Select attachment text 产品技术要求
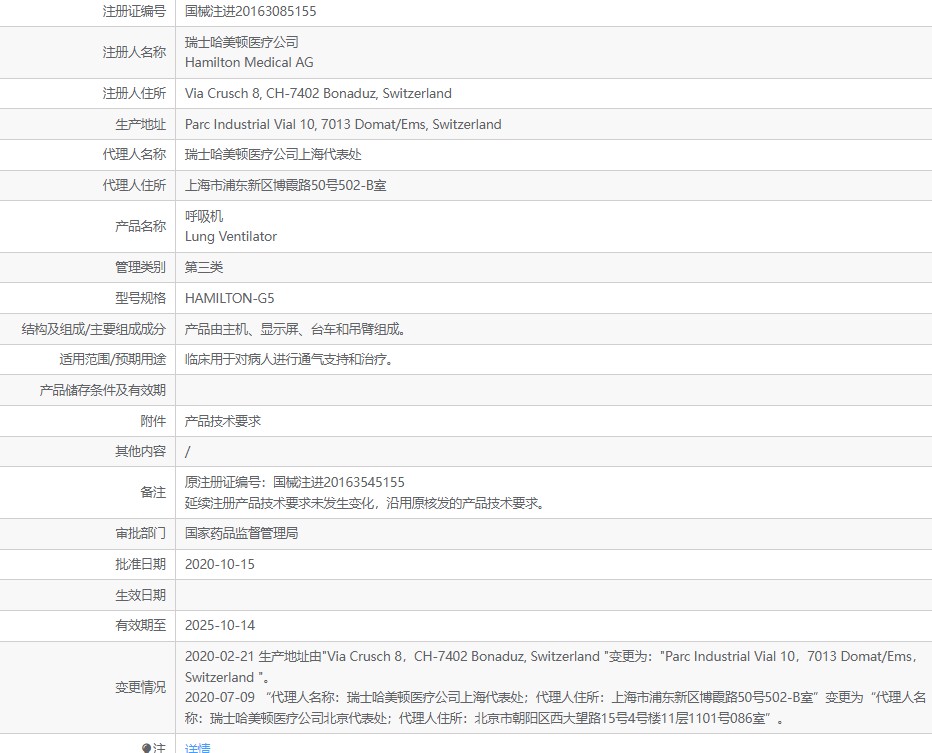The image size is (932, 753). (x=223, y=421)
